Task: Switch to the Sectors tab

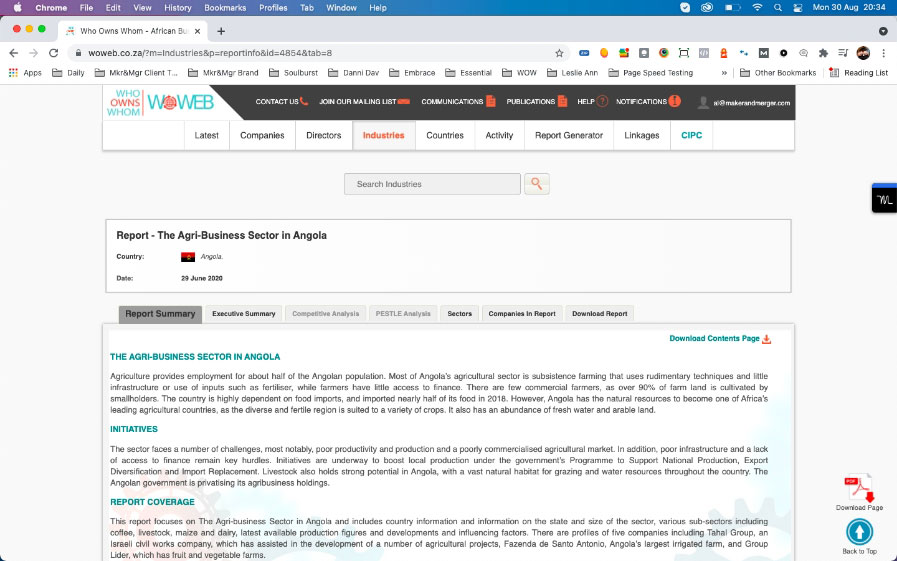Action: [x=459, y=314]
